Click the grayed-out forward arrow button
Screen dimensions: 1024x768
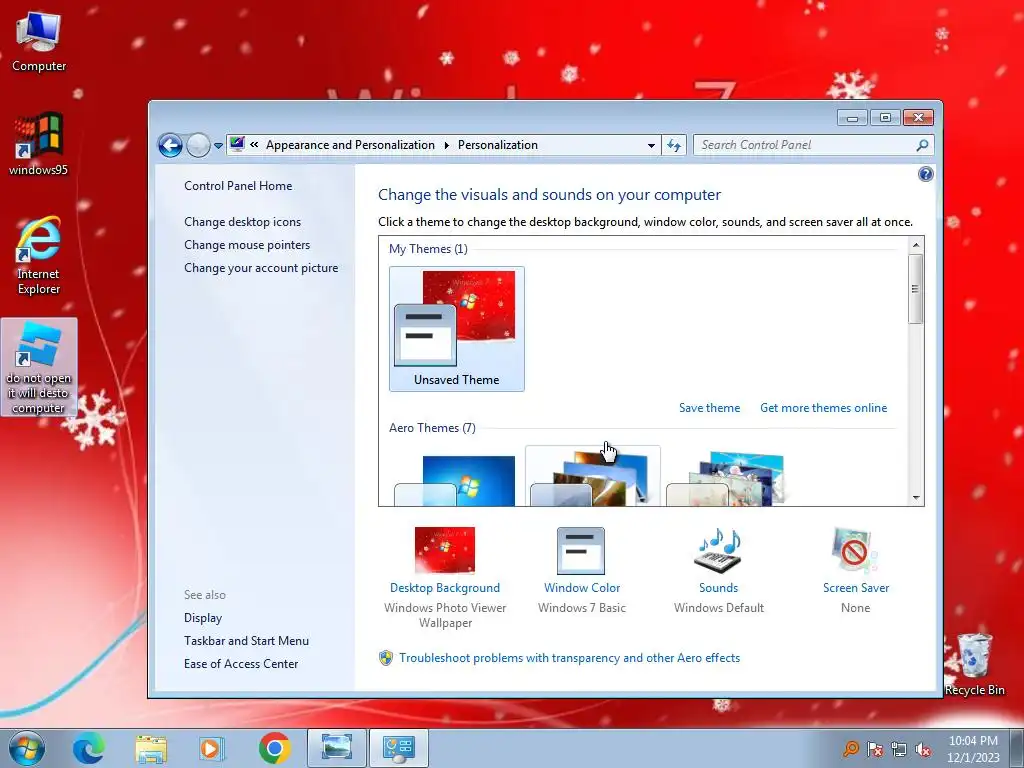[198, 145]
